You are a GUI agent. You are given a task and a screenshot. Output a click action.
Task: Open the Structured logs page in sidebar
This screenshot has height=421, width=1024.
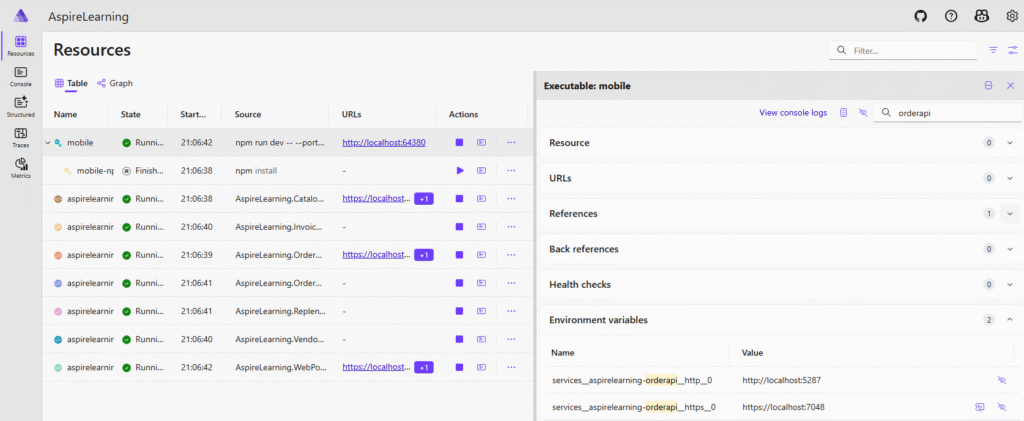click(20, 107)
